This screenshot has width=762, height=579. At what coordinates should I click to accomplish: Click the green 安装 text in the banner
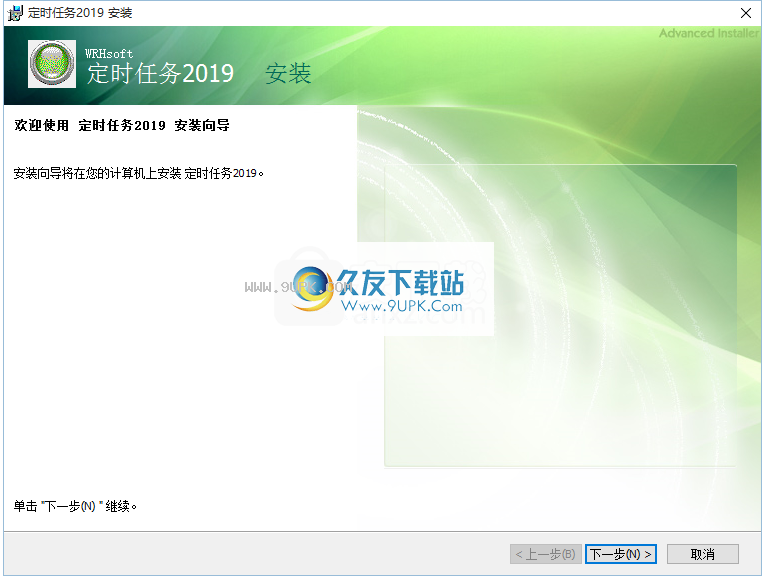(288, 74)
